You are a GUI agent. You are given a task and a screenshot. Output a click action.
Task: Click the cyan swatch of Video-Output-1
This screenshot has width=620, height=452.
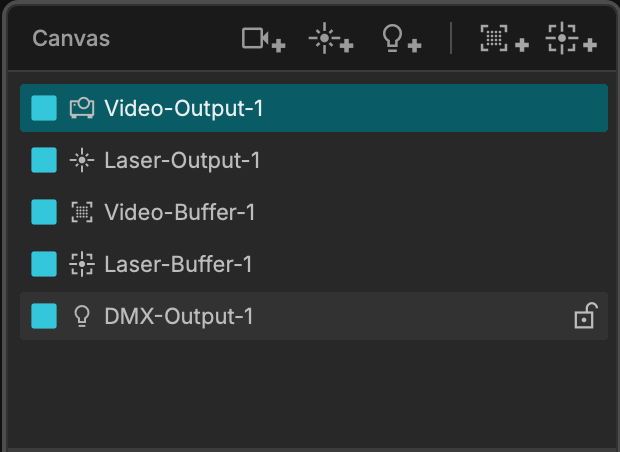[44, 108]
